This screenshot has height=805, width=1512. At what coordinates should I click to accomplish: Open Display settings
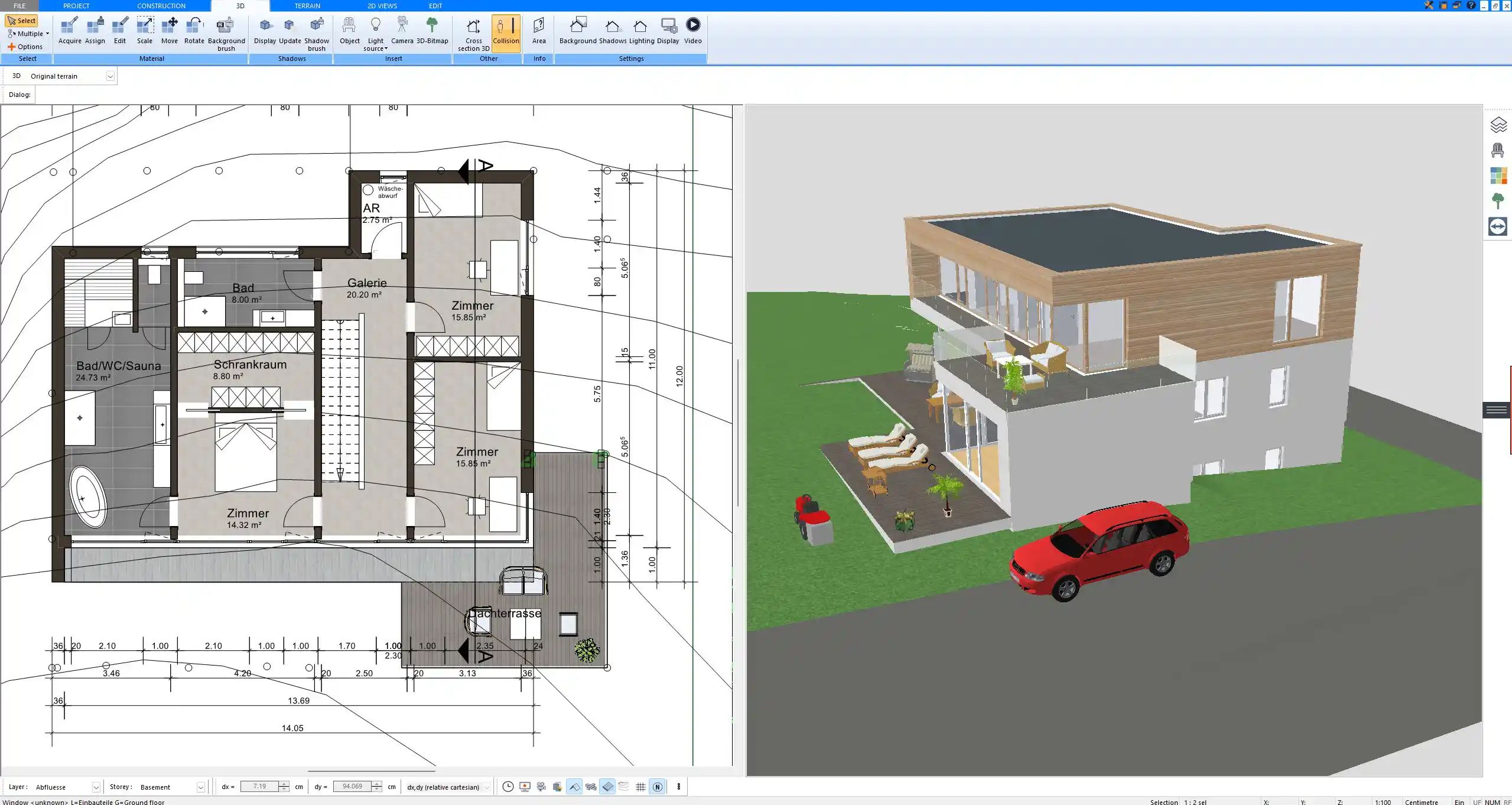(668, 31)
